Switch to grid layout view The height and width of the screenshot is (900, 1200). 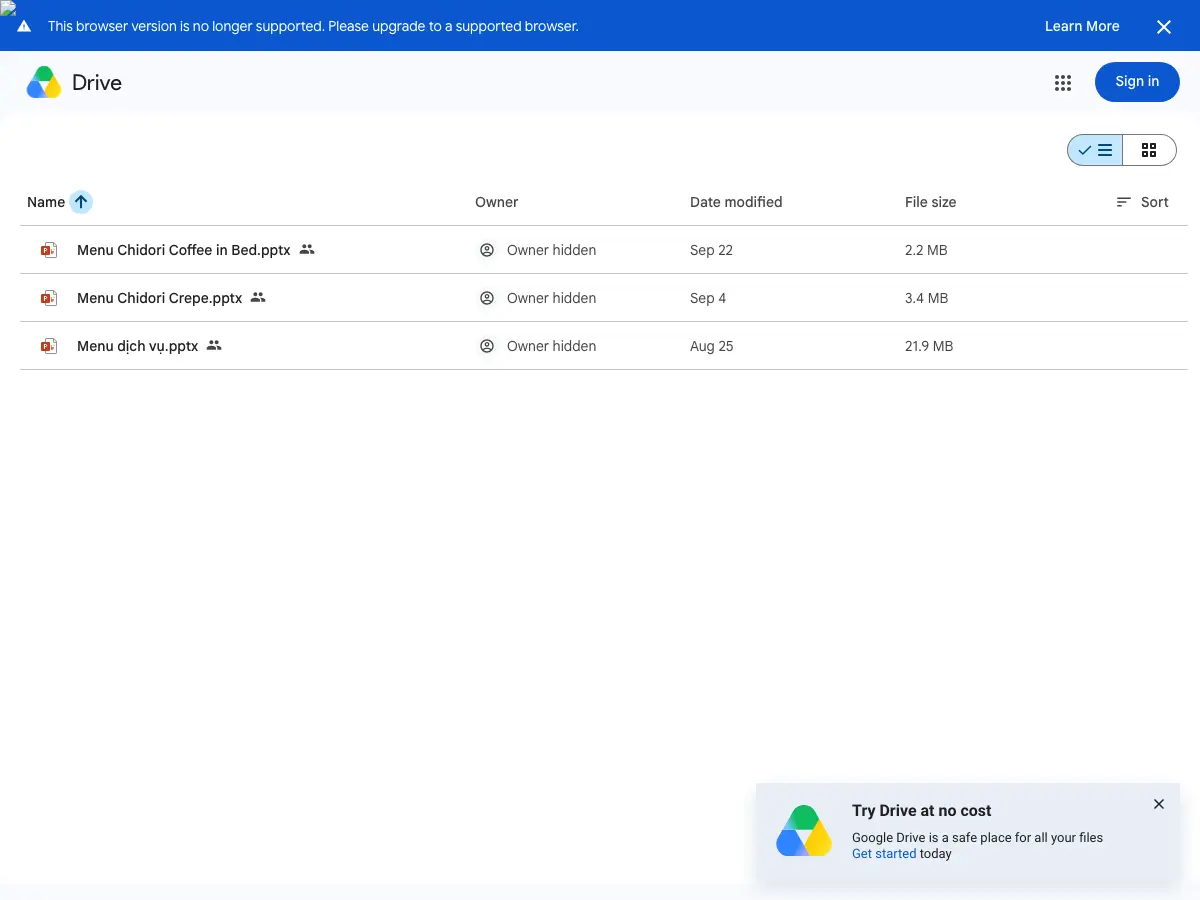coord(1149,150)
